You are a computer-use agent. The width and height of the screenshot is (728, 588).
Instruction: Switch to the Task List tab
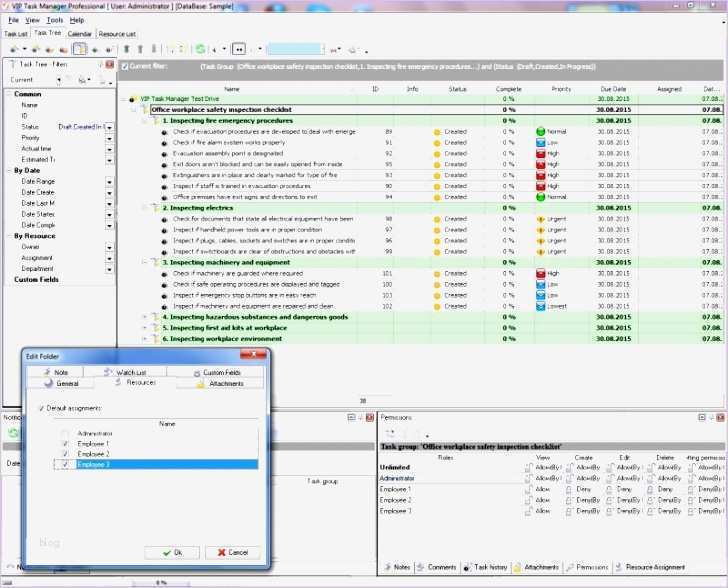click(x=15, y=34)
